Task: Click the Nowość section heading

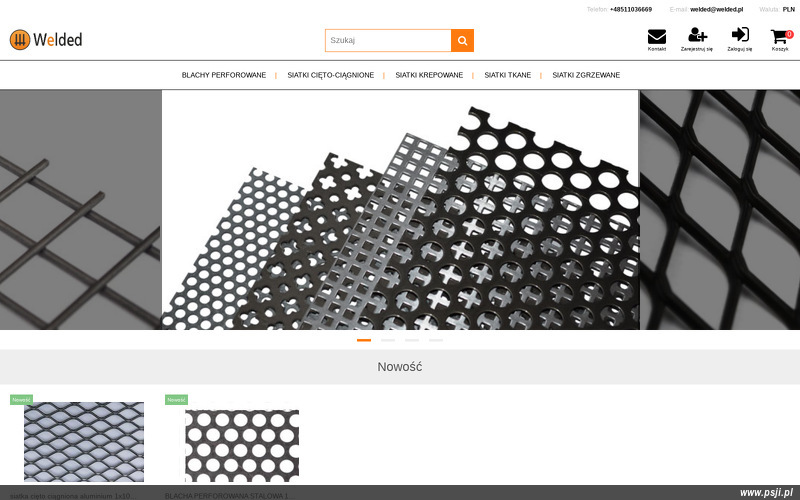Action: pos(399,367)
